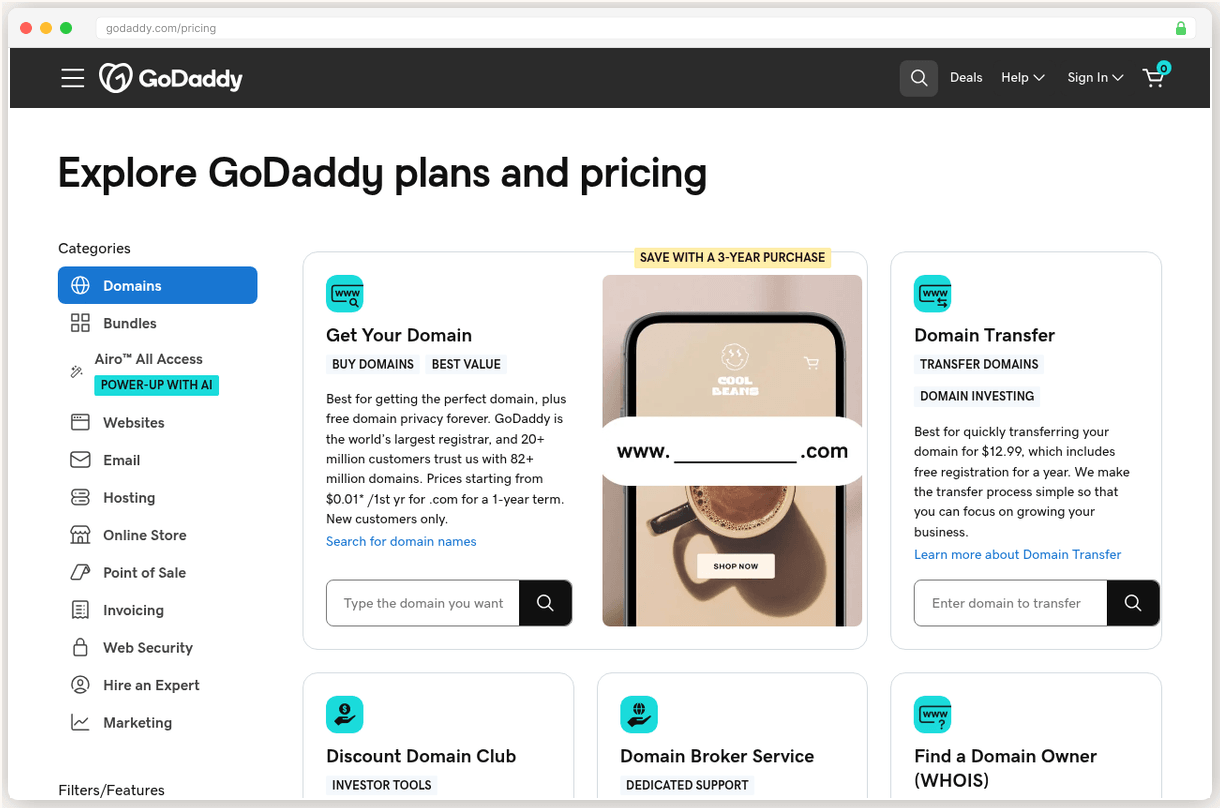Viewport: 1220px width, 808px height.
Task: Open the search magnifier in the navigation bar
Action: point(918,77)
